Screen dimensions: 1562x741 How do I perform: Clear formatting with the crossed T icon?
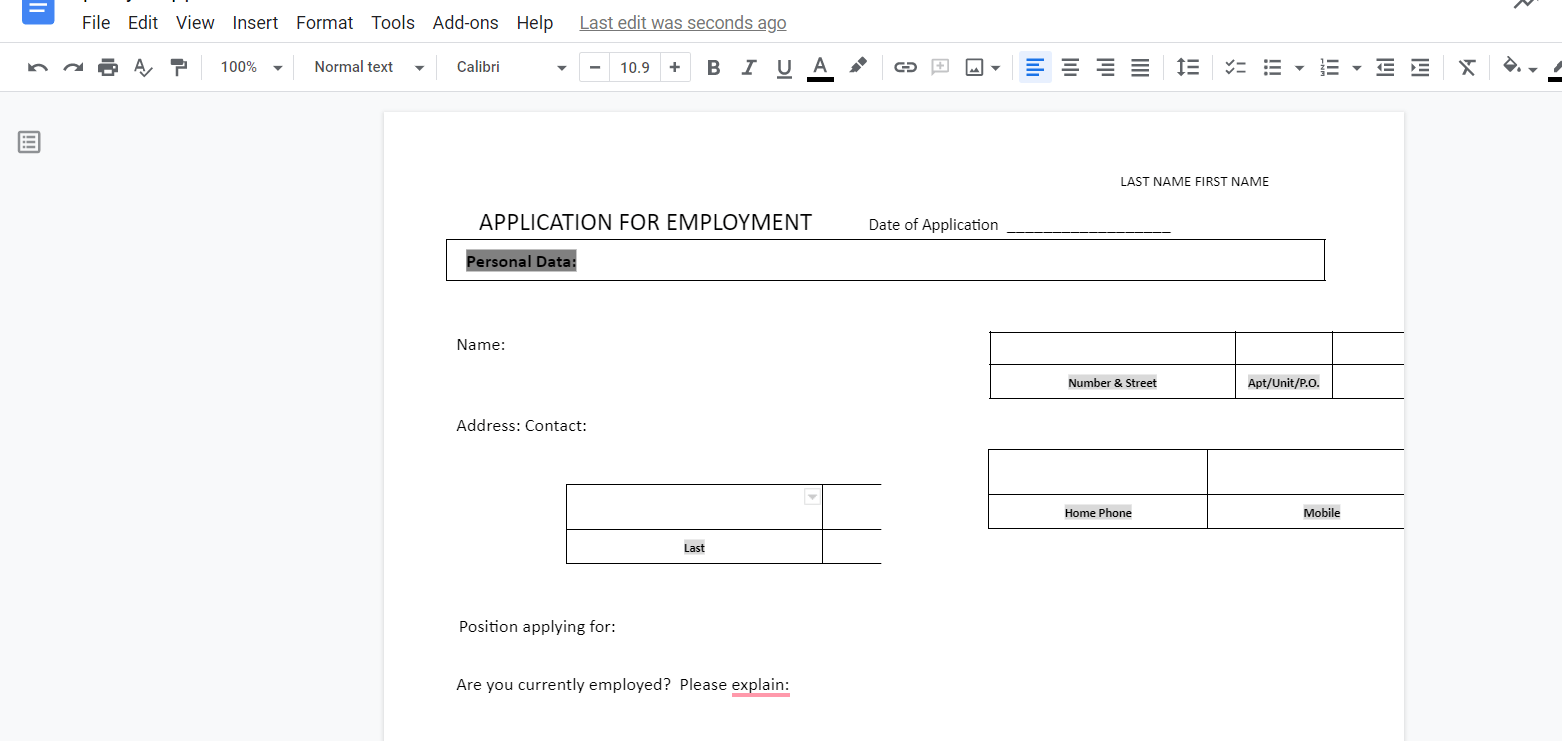1466,67
